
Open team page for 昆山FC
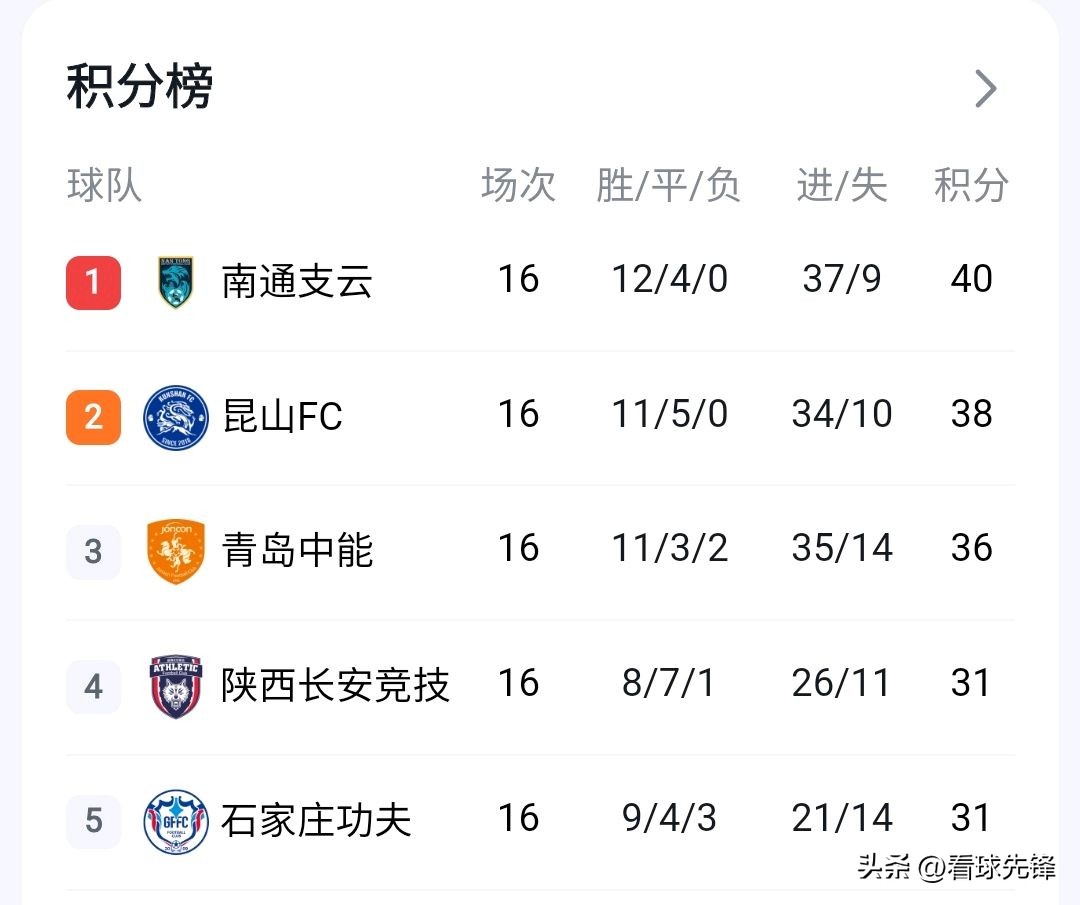pyautogui.click(x=281, y=415)
